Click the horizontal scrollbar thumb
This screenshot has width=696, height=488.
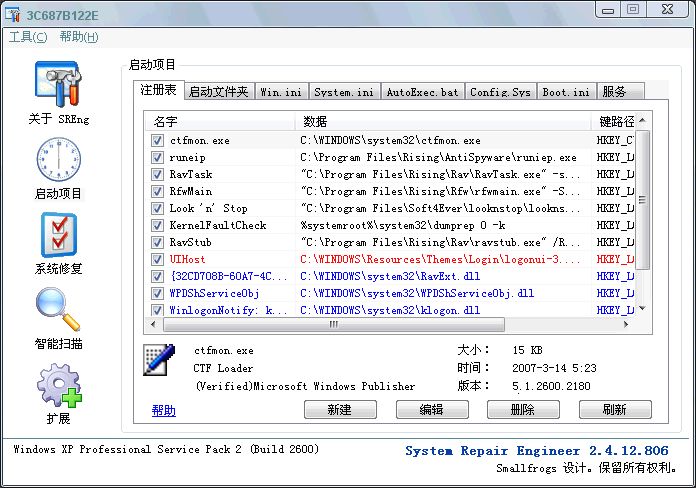pyautogui.click(x=334, y=325)
